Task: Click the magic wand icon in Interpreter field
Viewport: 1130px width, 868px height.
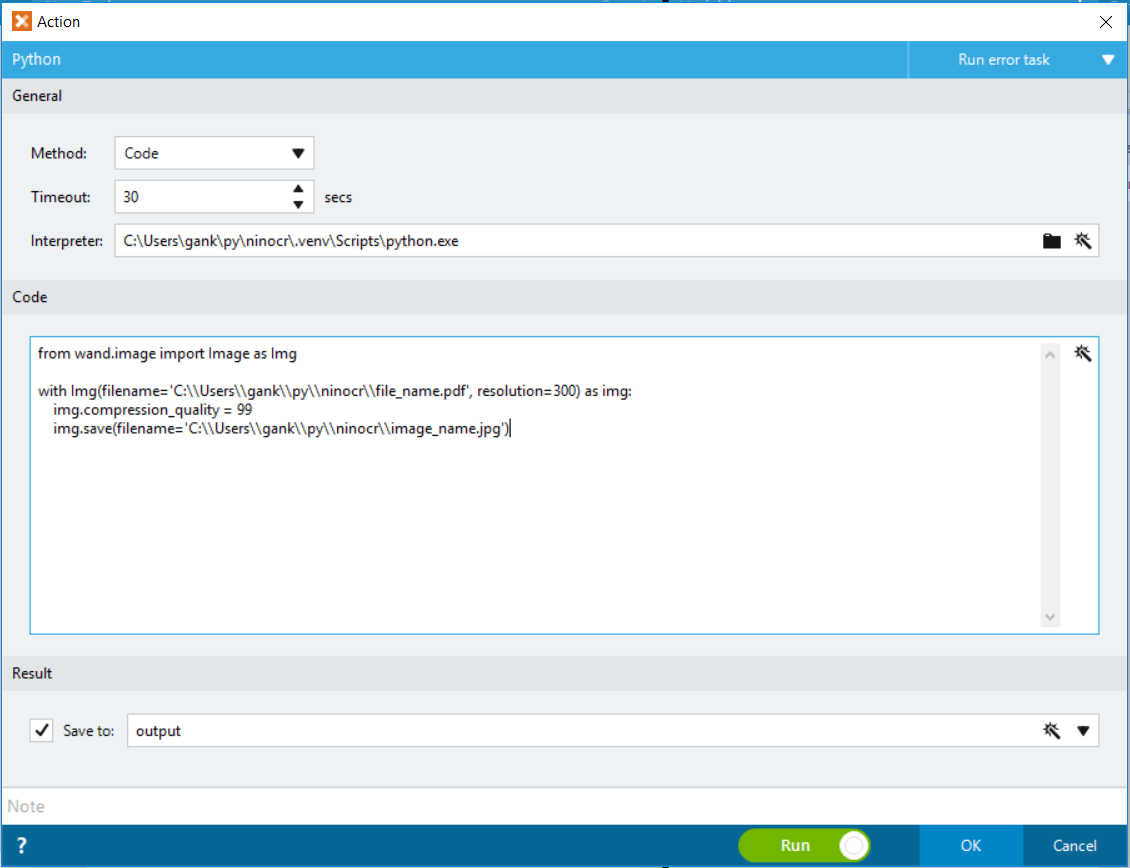Action: tap(1082, 241)
